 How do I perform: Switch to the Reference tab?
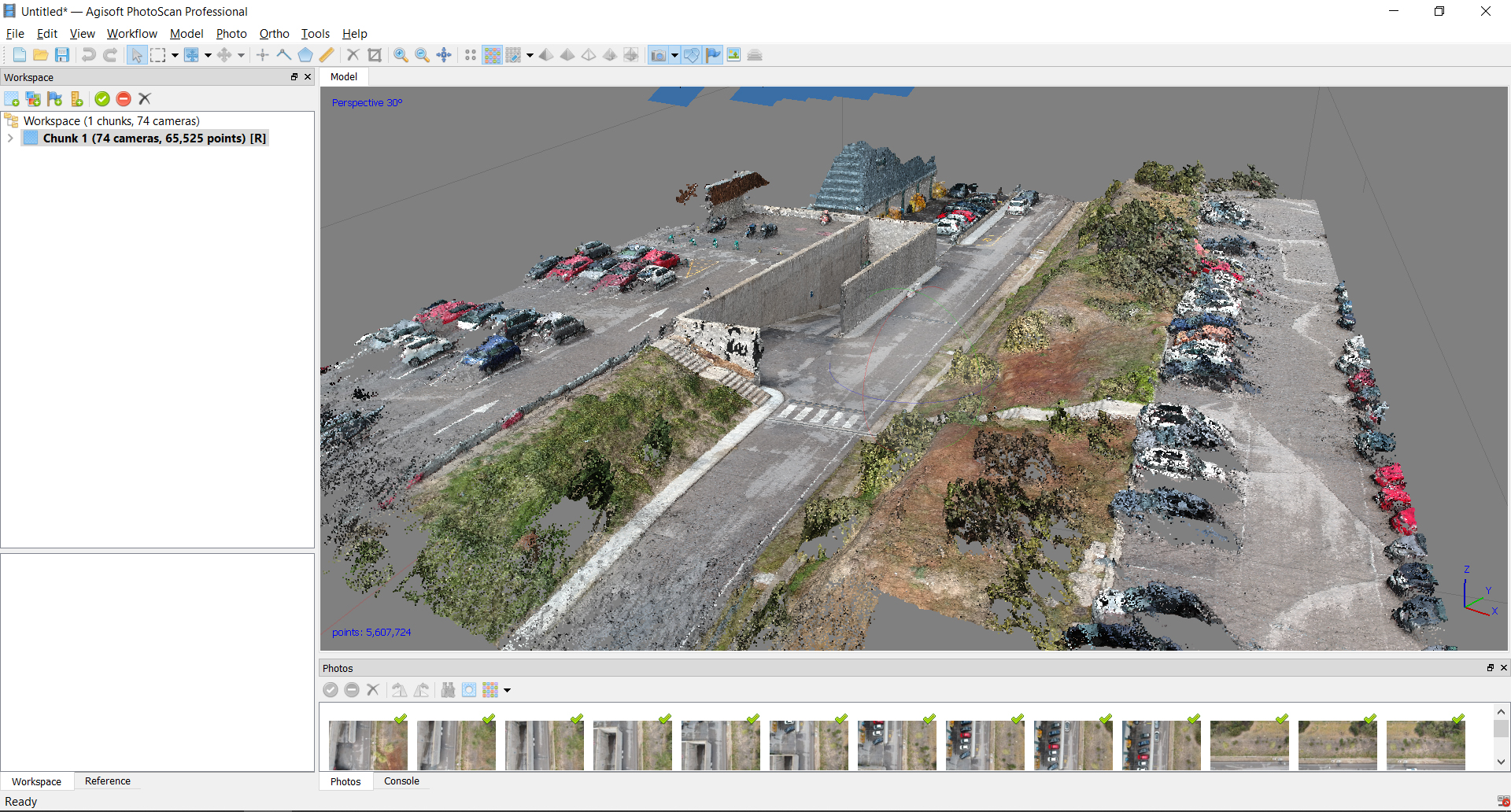(108, 781)
